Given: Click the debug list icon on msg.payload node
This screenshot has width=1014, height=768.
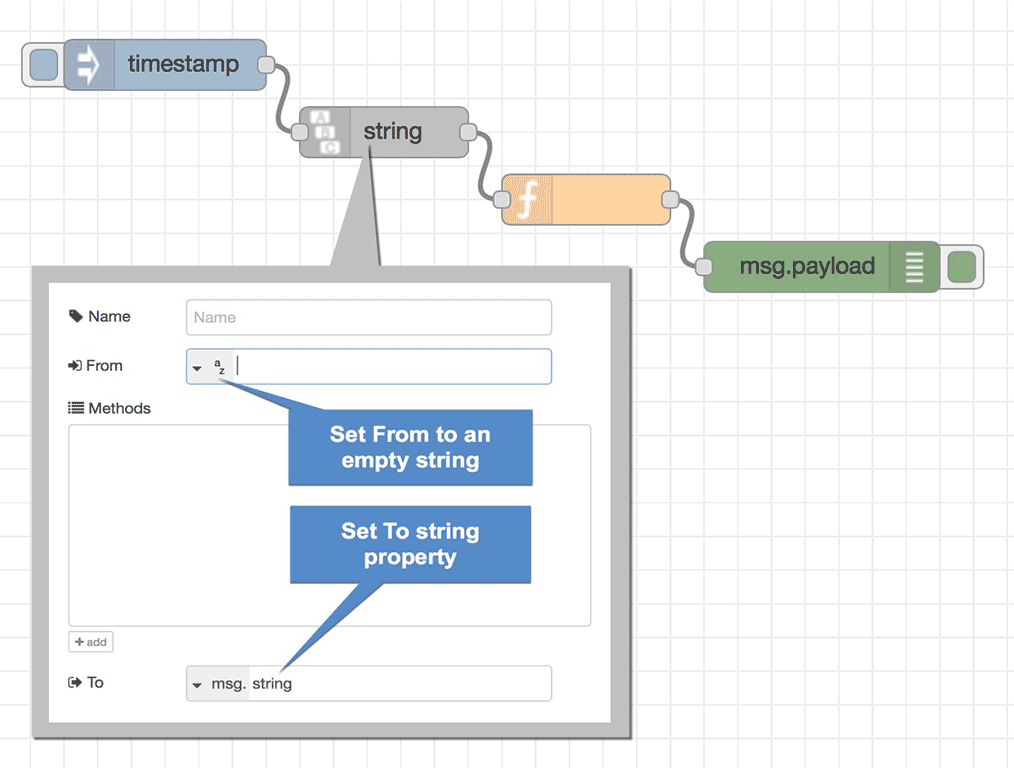Looking at the screenshot, I should (x=916, y=267).
